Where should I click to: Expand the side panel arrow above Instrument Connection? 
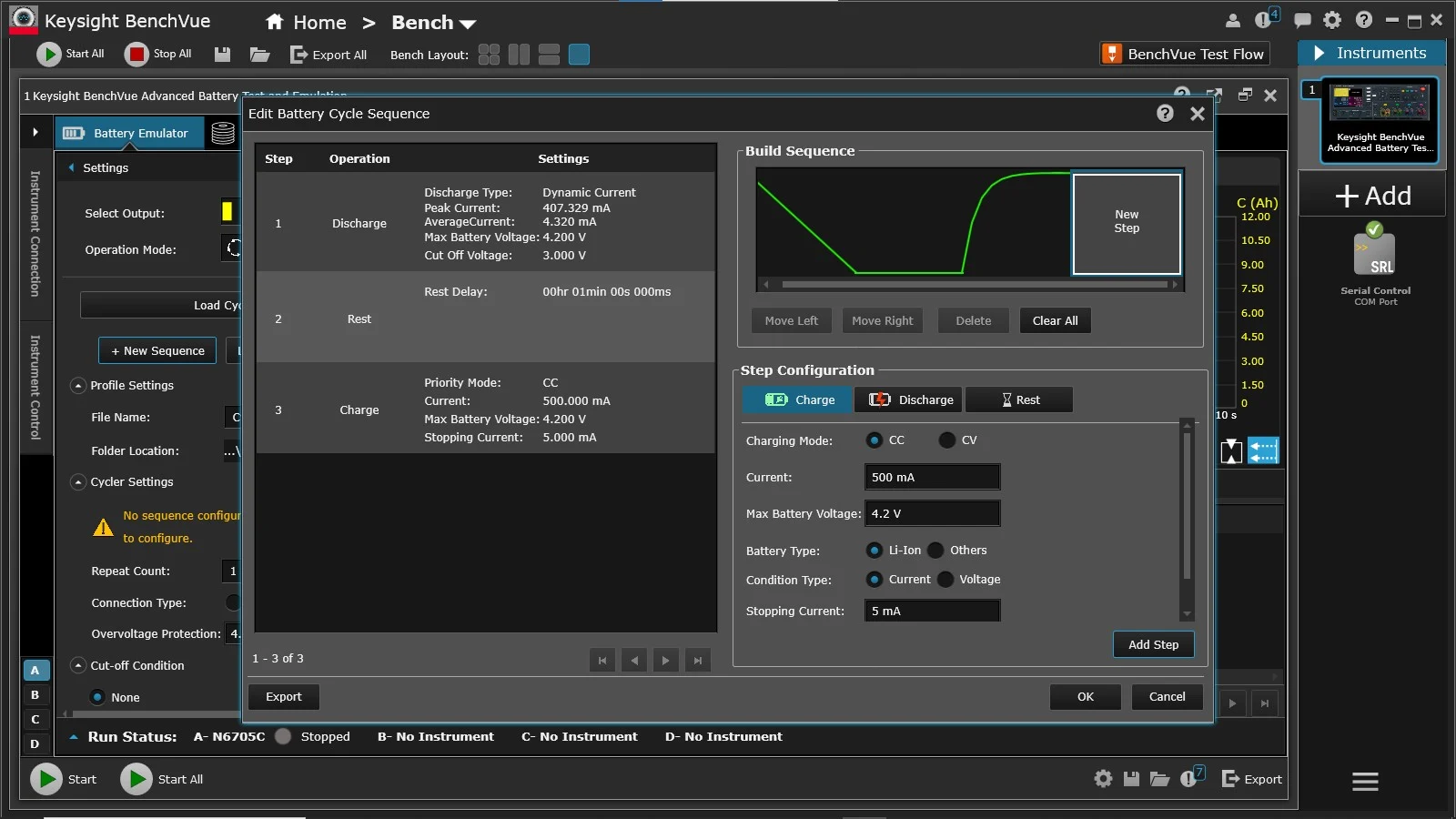[35, 132]
